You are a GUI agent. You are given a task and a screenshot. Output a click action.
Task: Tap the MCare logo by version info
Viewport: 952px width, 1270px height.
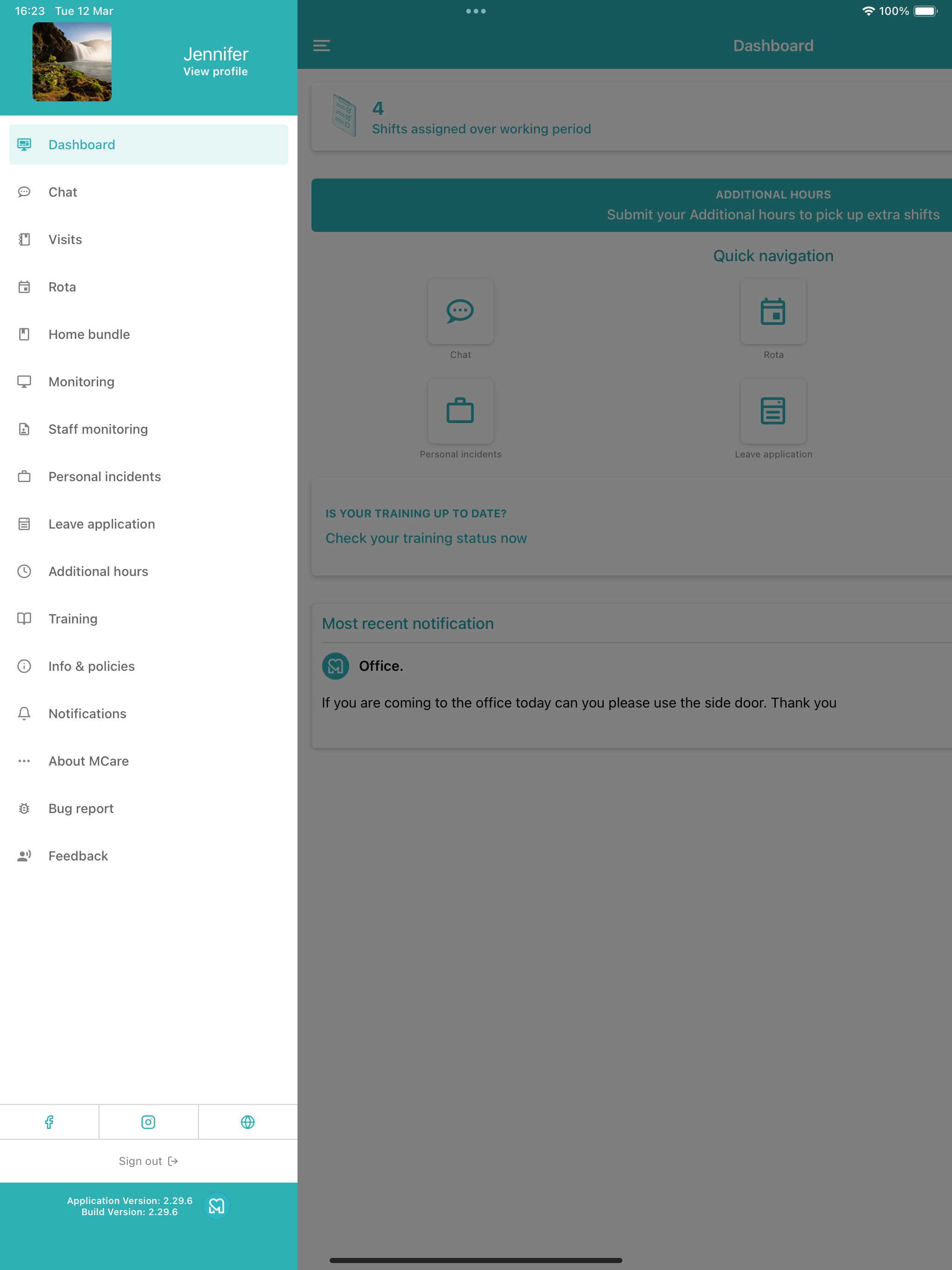pyautogui.click(x=217, y=1206)
